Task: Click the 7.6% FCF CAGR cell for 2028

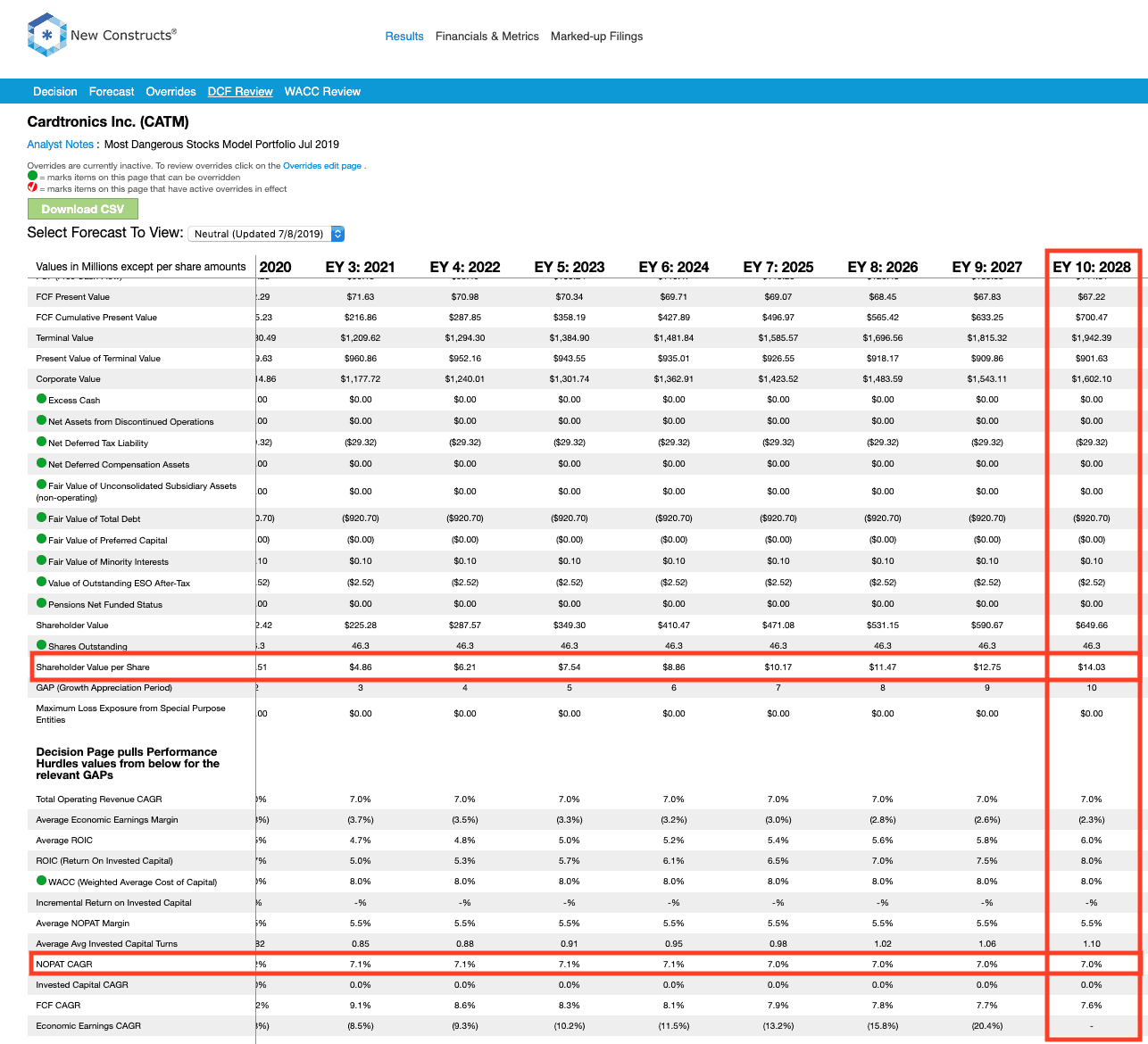Action: pyautogui.click(x=1092, y=1006)
